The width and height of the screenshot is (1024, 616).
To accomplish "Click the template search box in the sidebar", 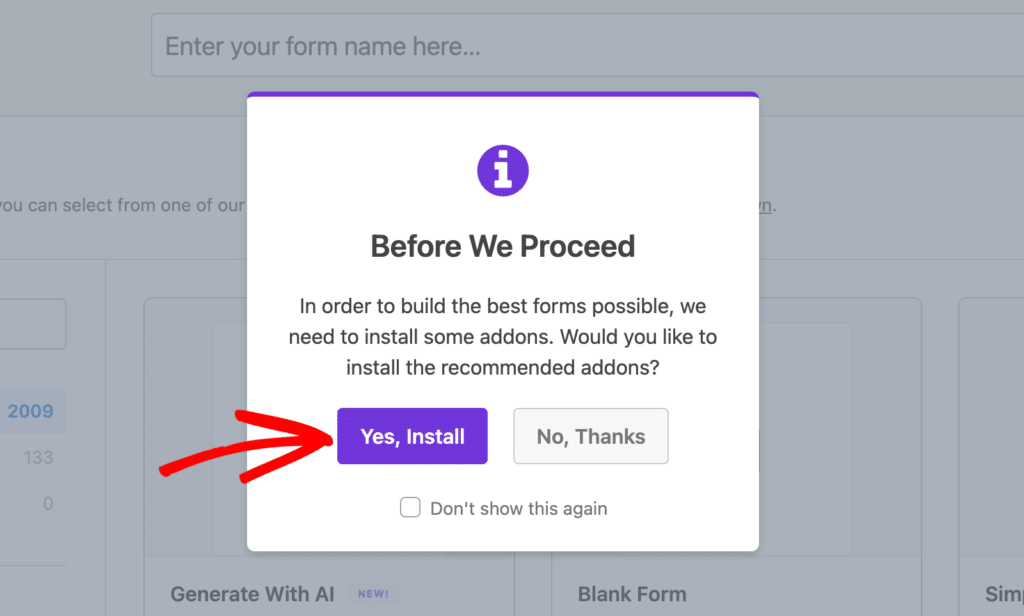I will point(30,323).
